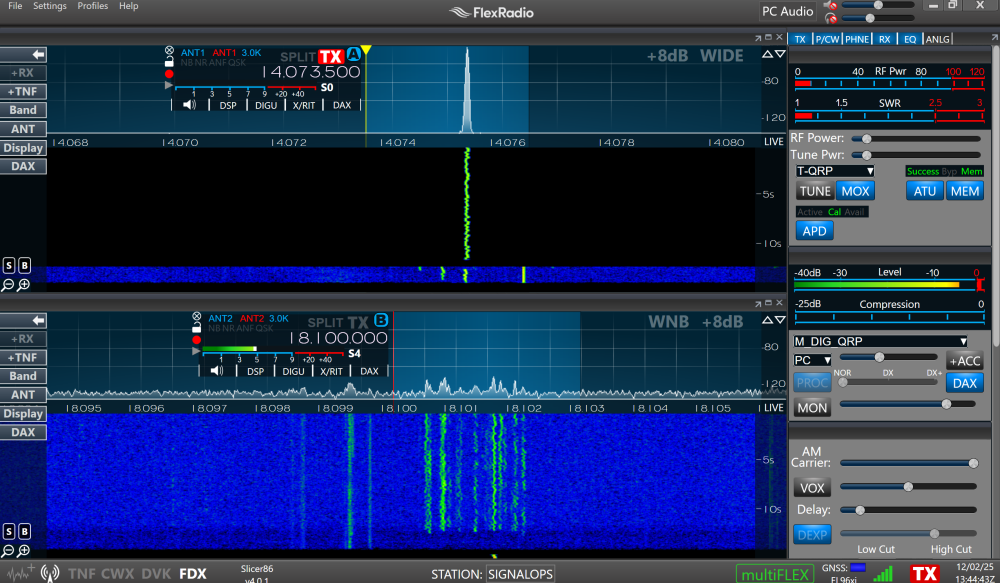Toggle MOX transmit

[855, 191]
